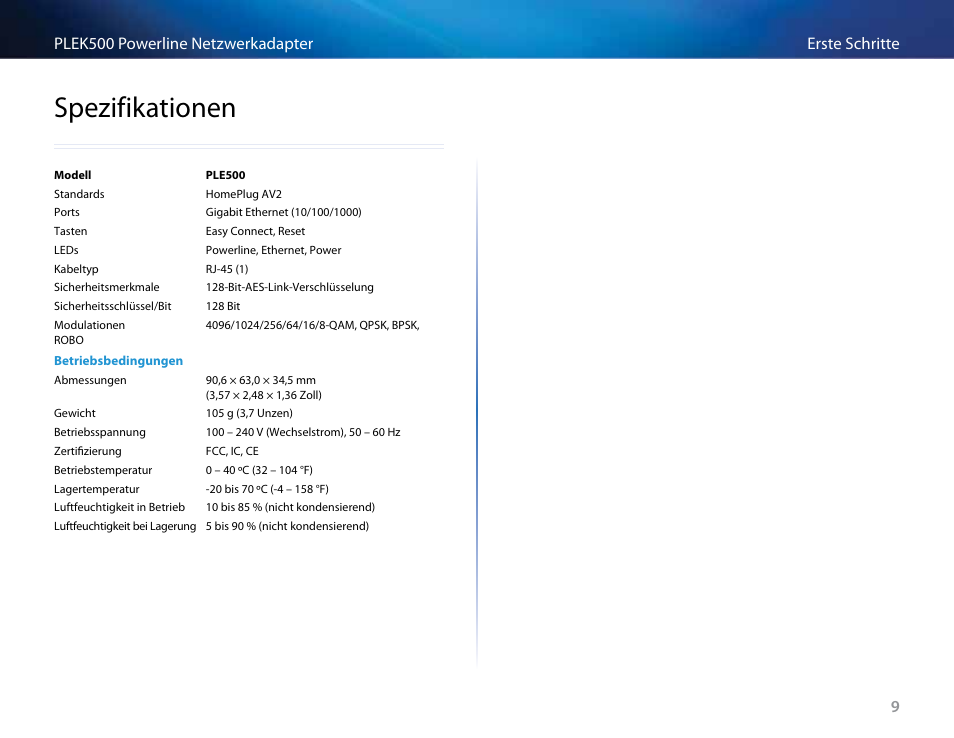Click the 128-Bit-AES-Link-Verschlüsselung value
The width and height of the screenshot is (954, 738).
click(290, 287)
